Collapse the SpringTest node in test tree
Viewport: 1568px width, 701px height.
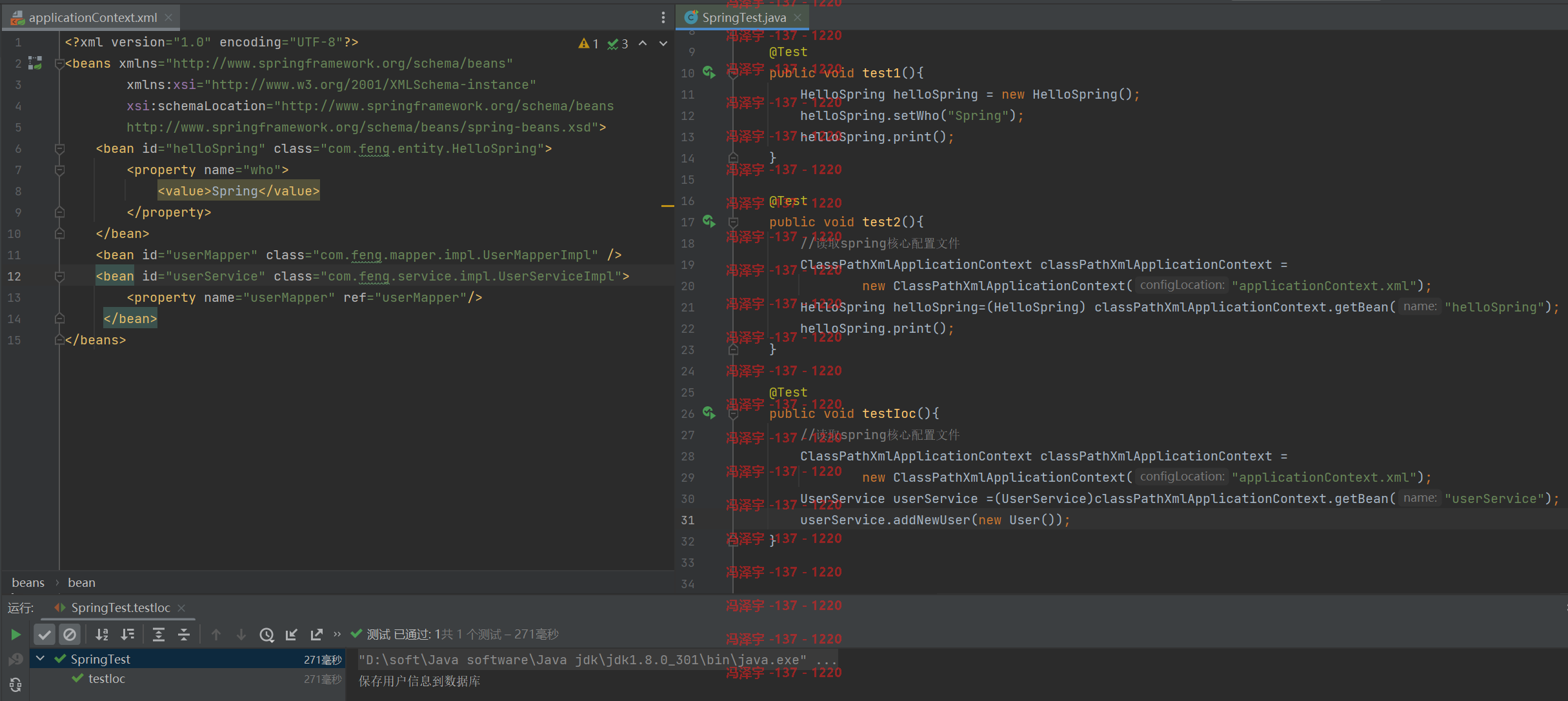40,658
